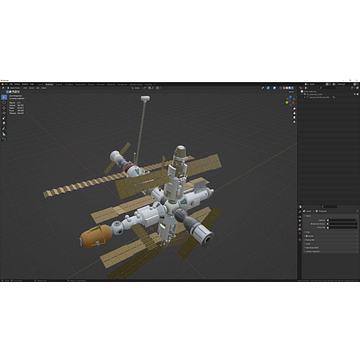Select the Transform tool

(4, 123)
